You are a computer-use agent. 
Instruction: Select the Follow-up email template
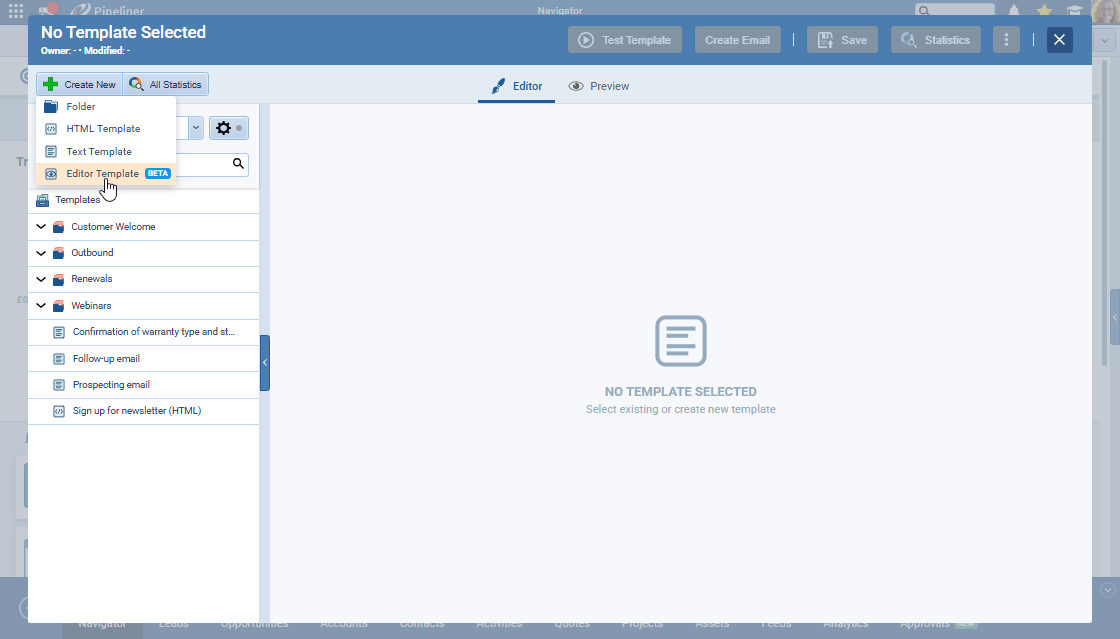[106, 359]
